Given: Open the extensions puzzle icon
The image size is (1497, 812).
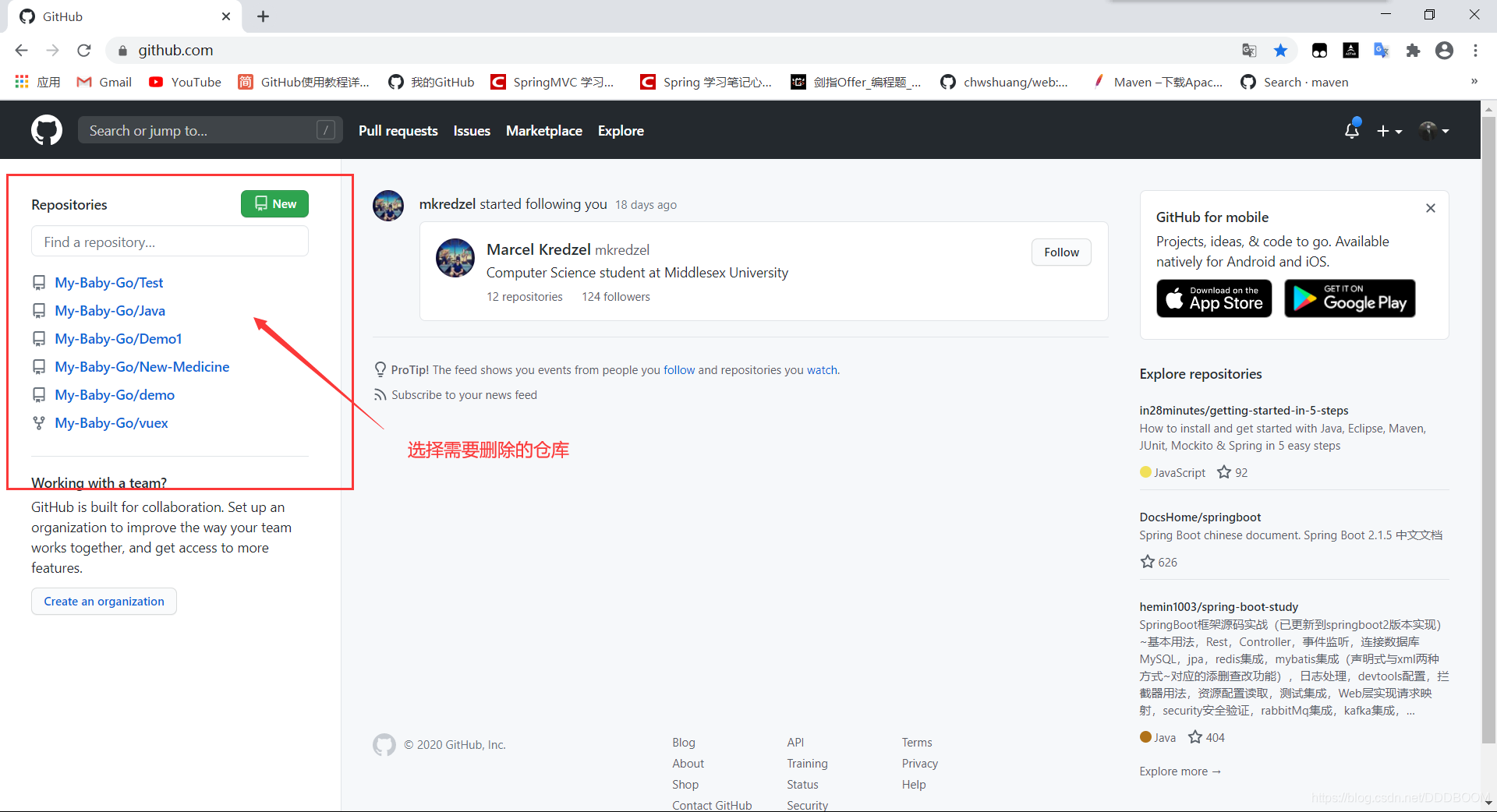Looking at the screenshot, I should click(1413, 50).
